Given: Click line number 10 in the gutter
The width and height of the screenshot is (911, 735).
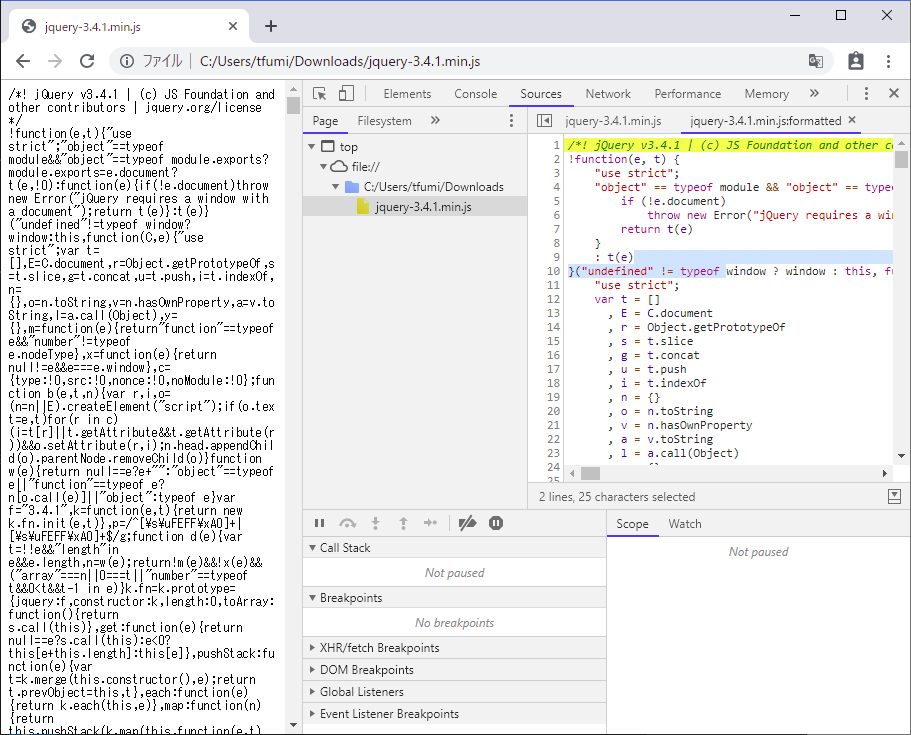Looking at the screenshot, I should pyautogui.click(x=553, y=271).
